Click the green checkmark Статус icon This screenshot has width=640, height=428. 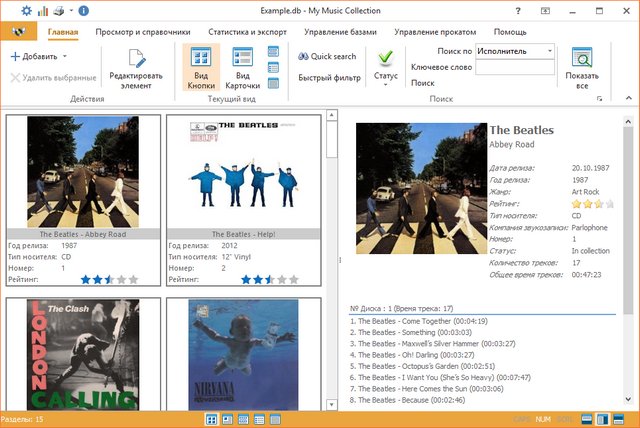pos(385,56)
